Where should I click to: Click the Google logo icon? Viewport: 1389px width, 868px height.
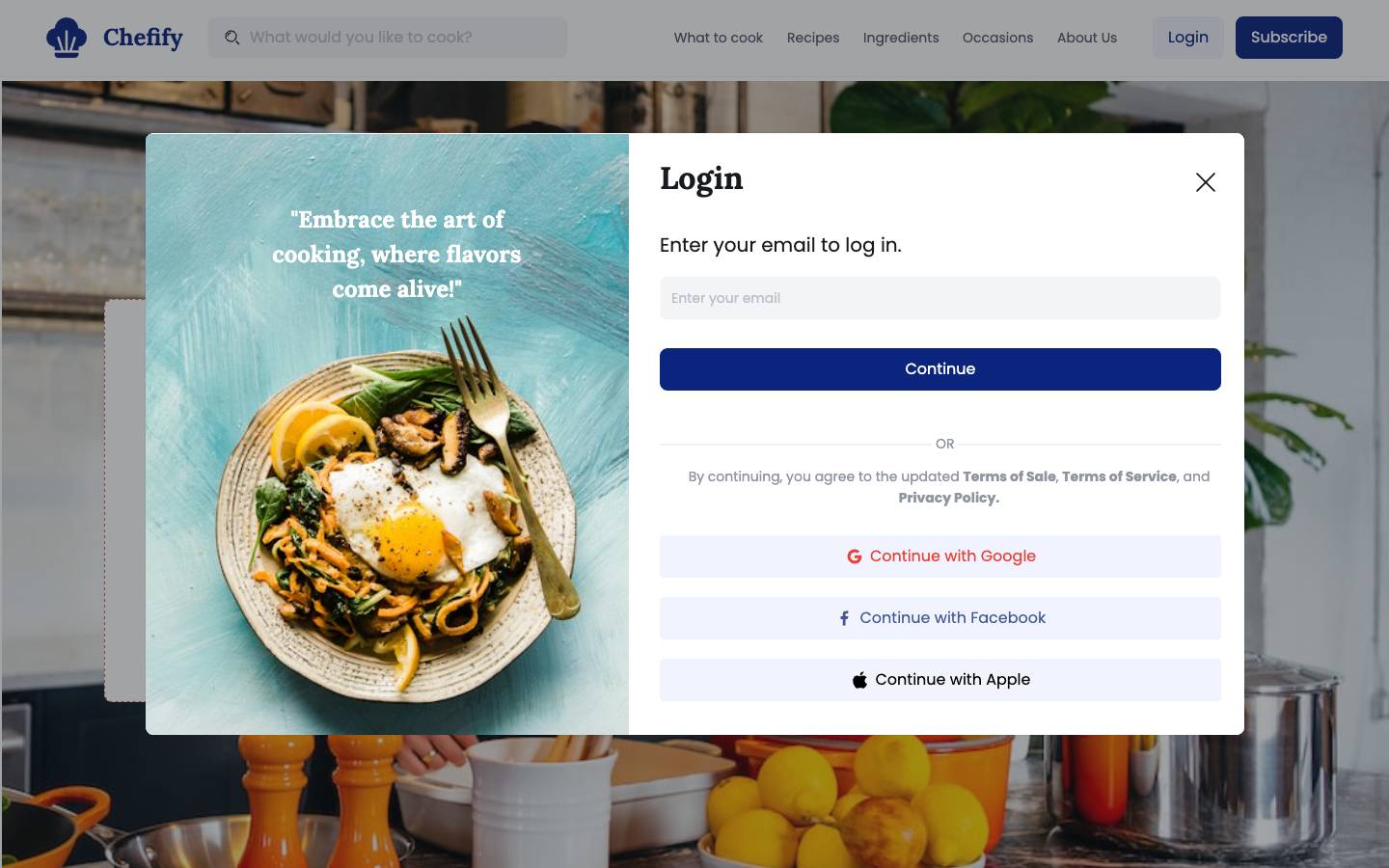tap(854, 556)
